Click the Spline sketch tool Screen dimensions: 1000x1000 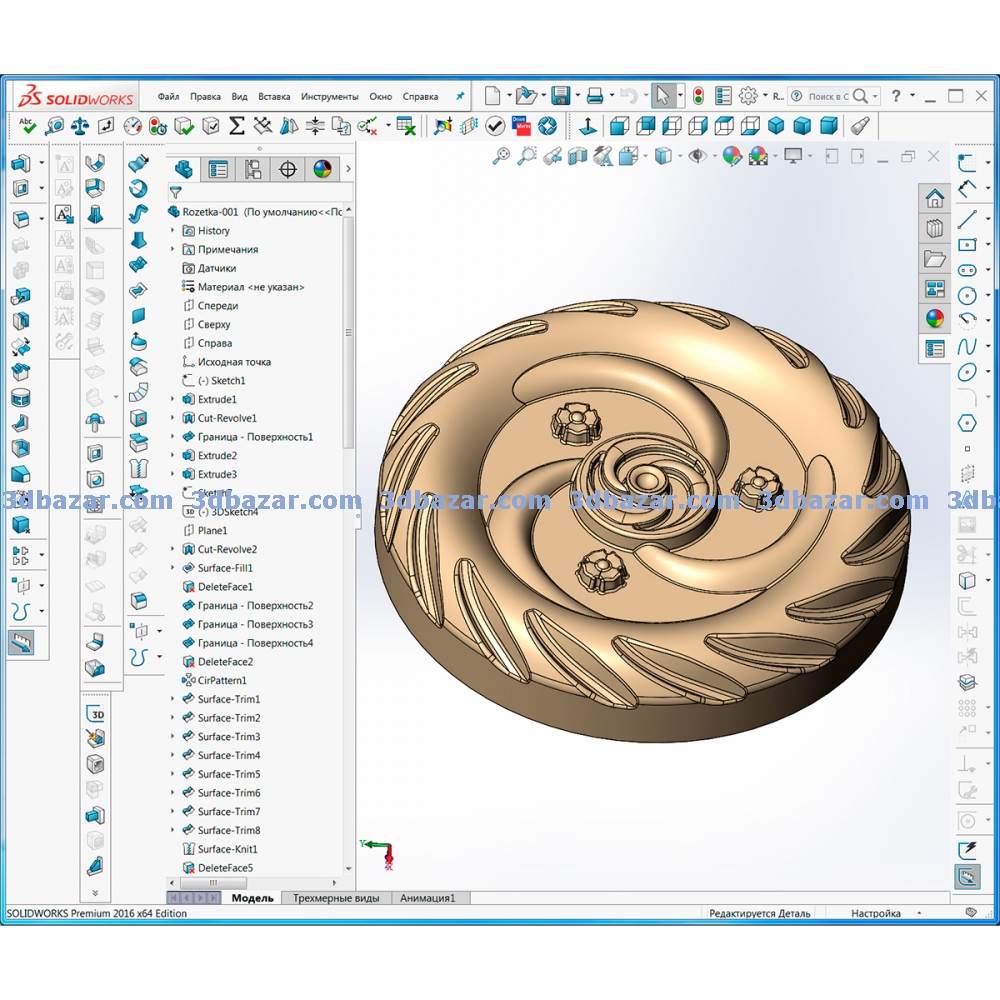[966, 346]
